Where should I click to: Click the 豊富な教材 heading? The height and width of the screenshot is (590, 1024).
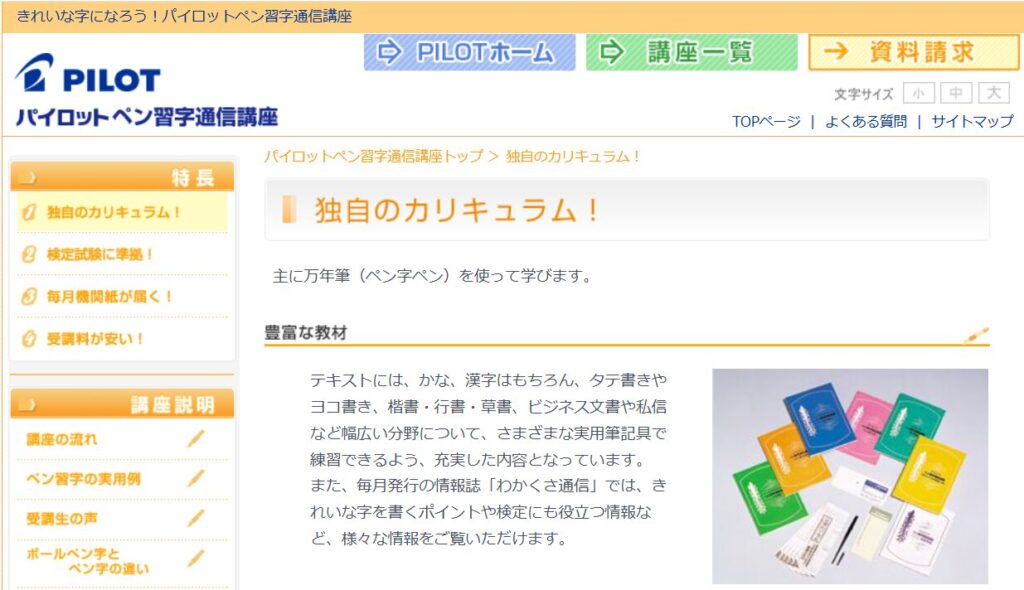pos(306,333)
